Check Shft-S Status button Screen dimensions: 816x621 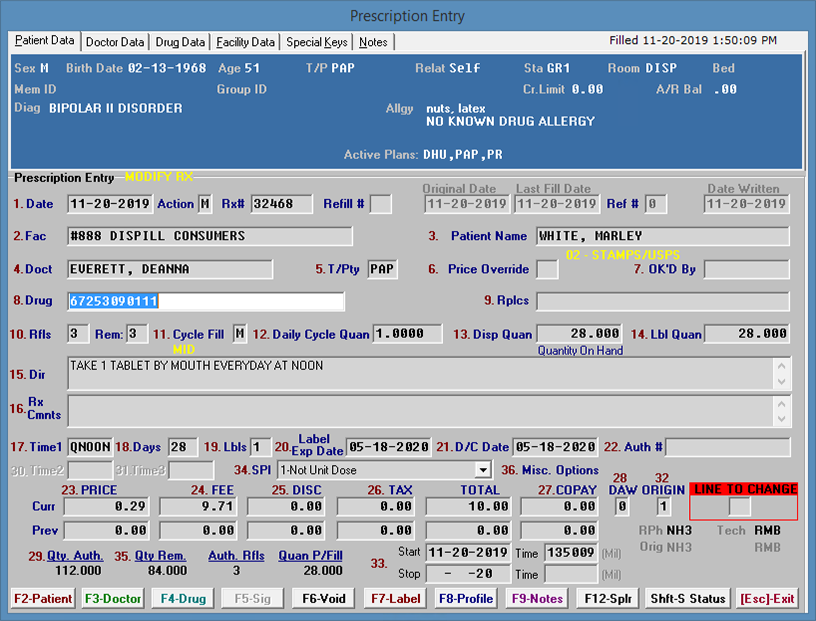[687, 598]
